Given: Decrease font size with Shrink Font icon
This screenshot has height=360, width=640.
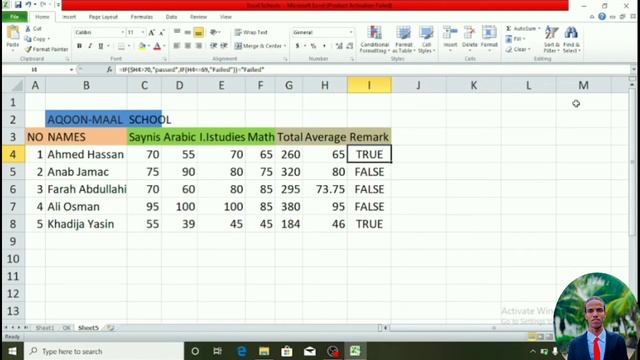Looking at the screenshot, I should point(162,32).
